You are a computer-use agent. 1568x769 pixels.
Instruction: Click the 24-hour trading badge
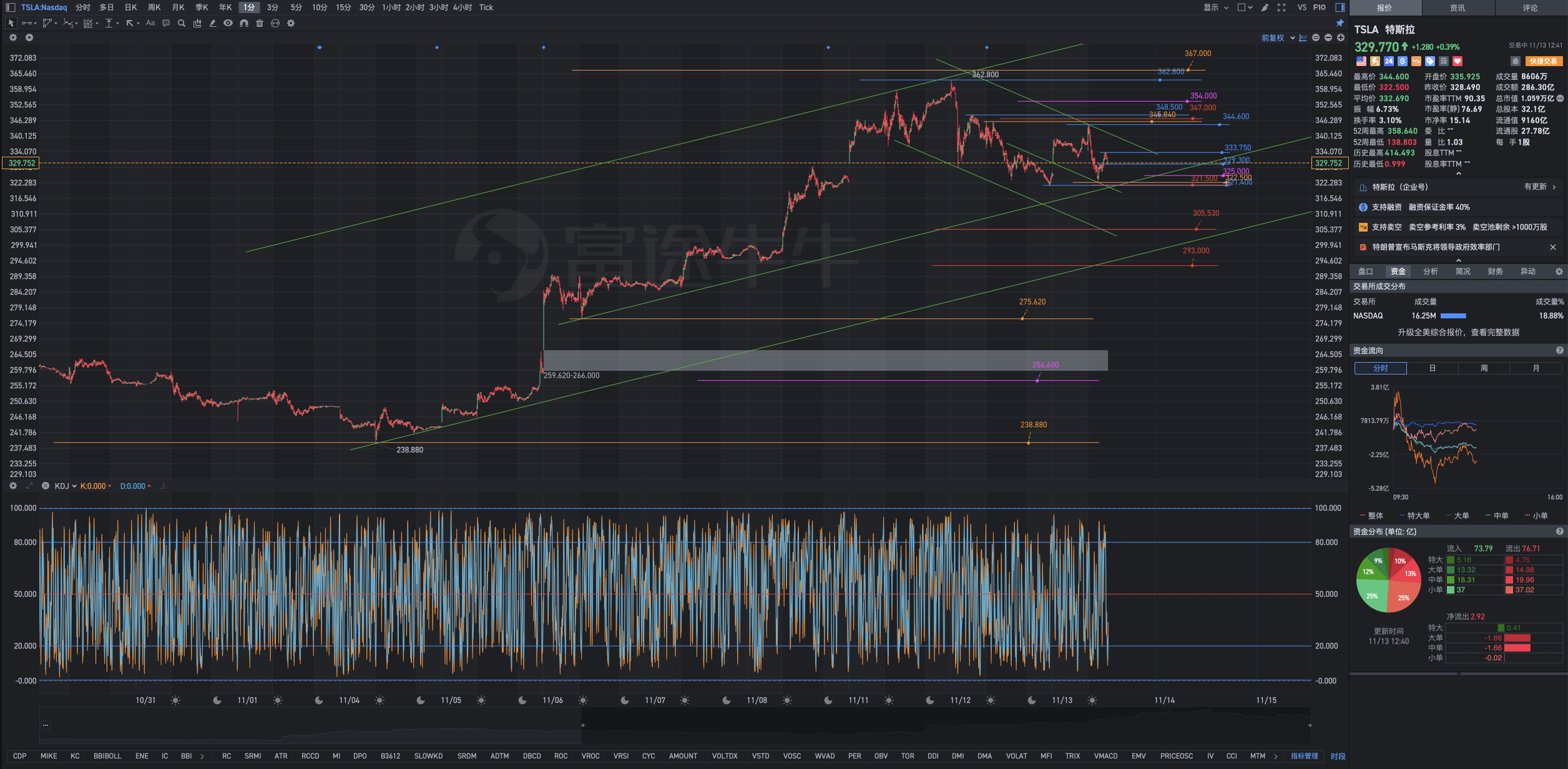(x=1389, y=61)
